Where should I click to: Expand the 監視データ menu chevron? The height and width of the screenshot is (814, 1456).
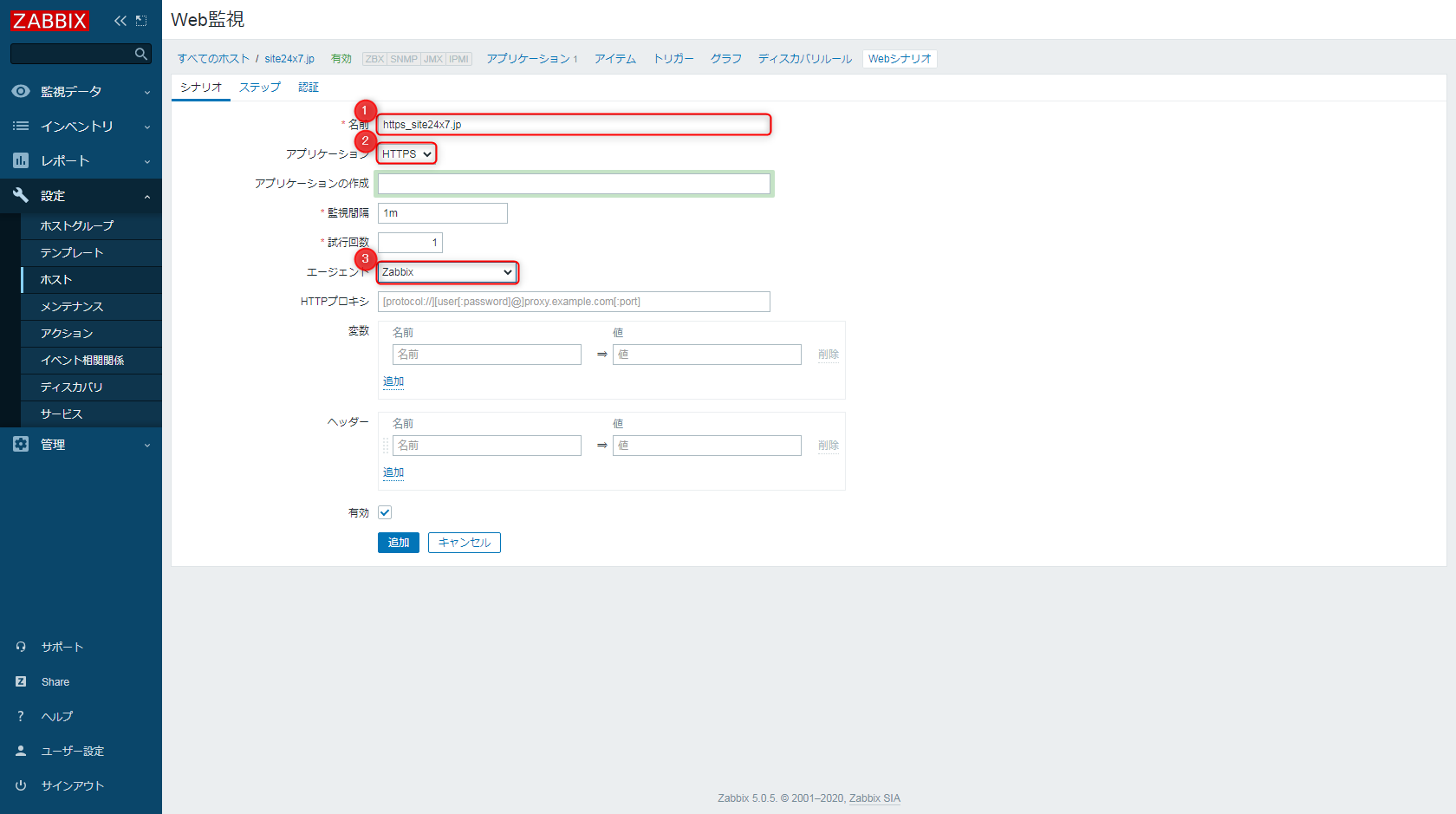tap(147, 92)
